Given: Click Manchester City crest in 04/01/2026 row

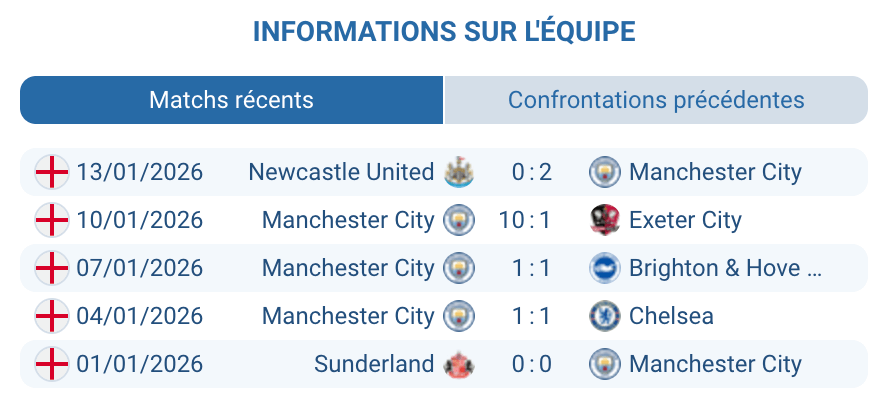Looking at the screenshot, I should point(459,316).
